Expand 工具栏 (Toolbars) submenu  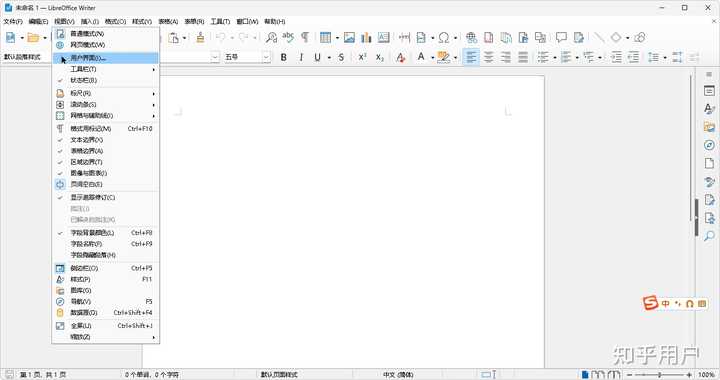tap(106, 69)
